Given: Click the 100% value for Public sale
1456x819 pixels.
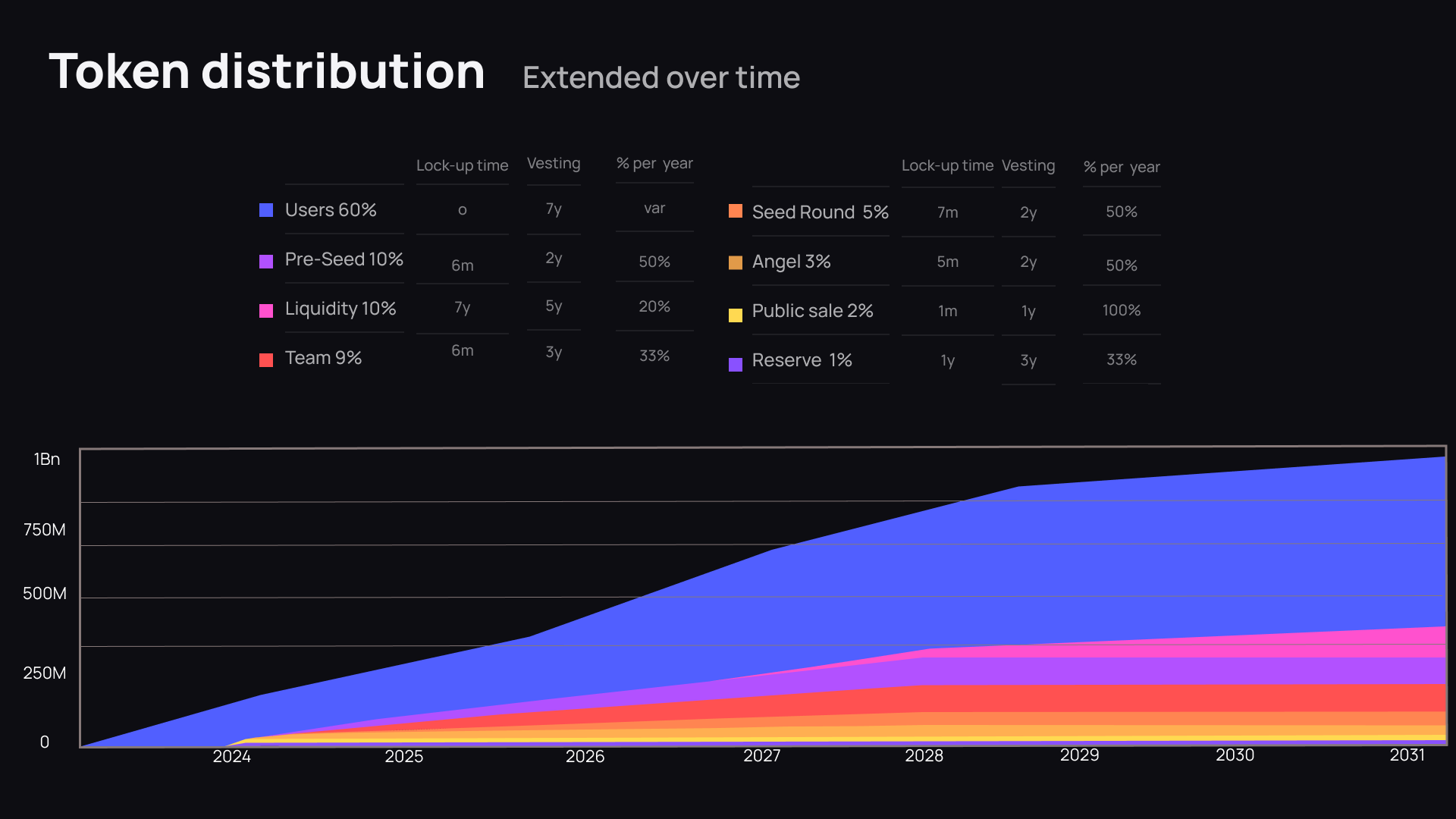Looking at the screenshot, I should tap(1121, 310).
